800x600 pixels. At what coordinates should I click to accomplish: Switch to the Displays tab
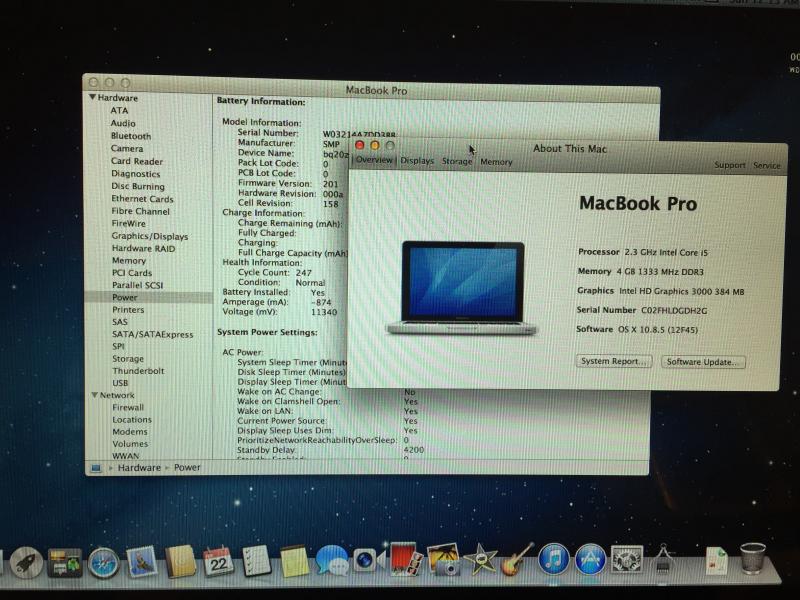click(x=417, y=160)
